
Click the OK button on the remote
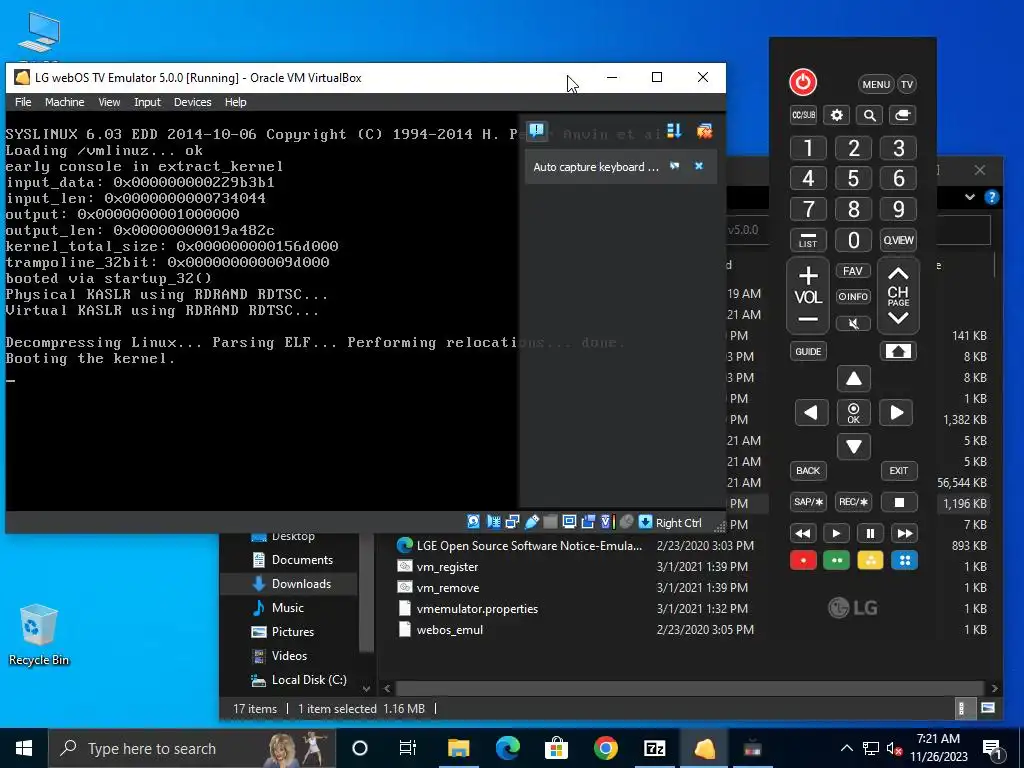[854, 413]
